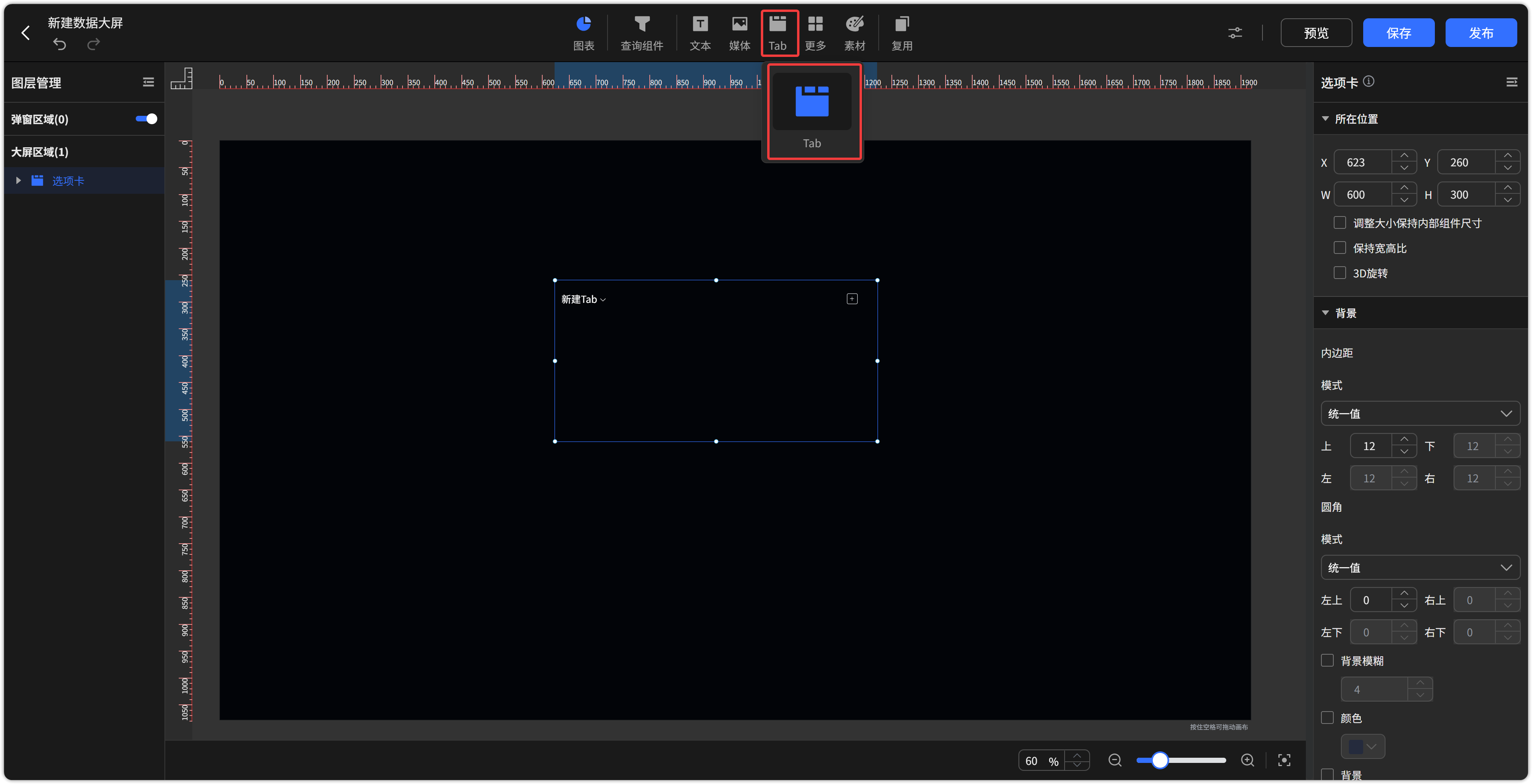
Task: Edit the Y position field
Action: 1466,162
